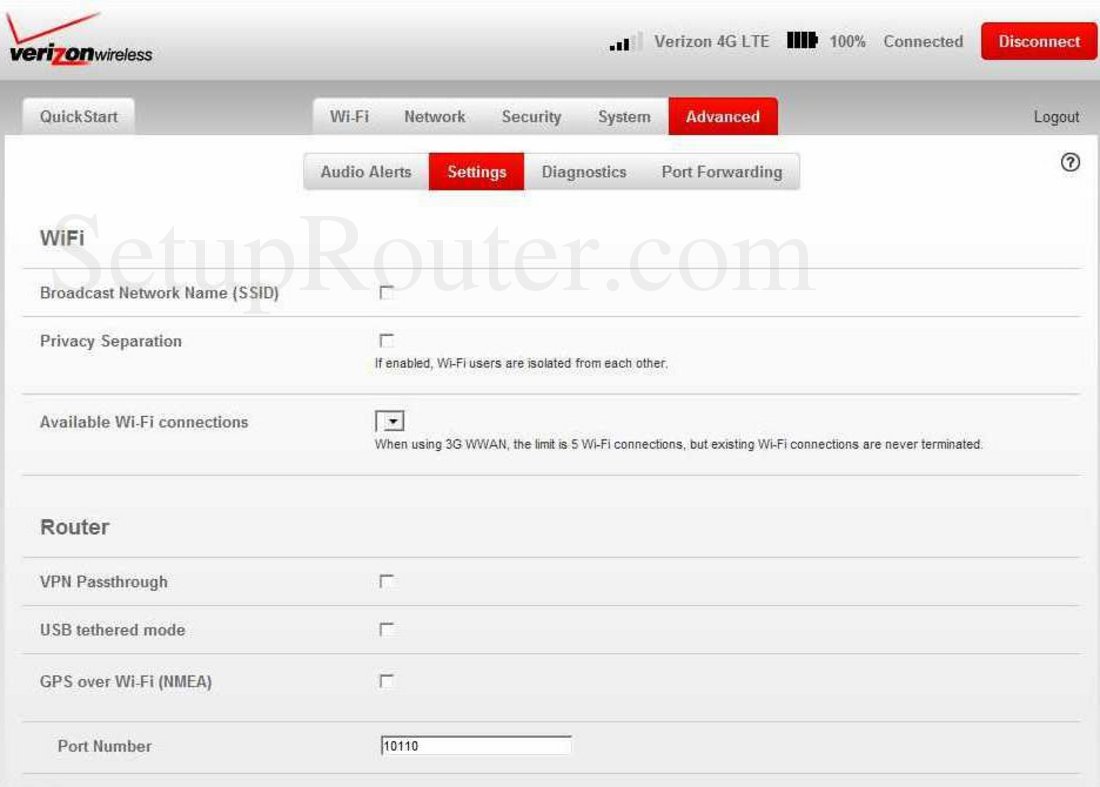Click the GPS over Wi-Fi (NMEA) label
Image resolution: width=1100 pixels, height=787 pixels.
[126, 681]
